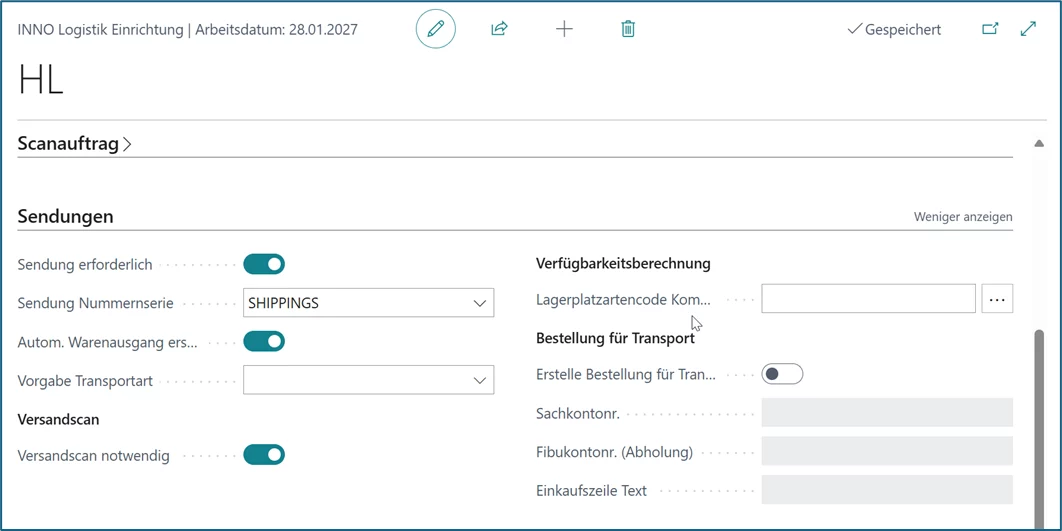The height and width of the screenshot is (531, 1062).
Task: Click the scroll up arrow
Action: [x=1039, y=144]
